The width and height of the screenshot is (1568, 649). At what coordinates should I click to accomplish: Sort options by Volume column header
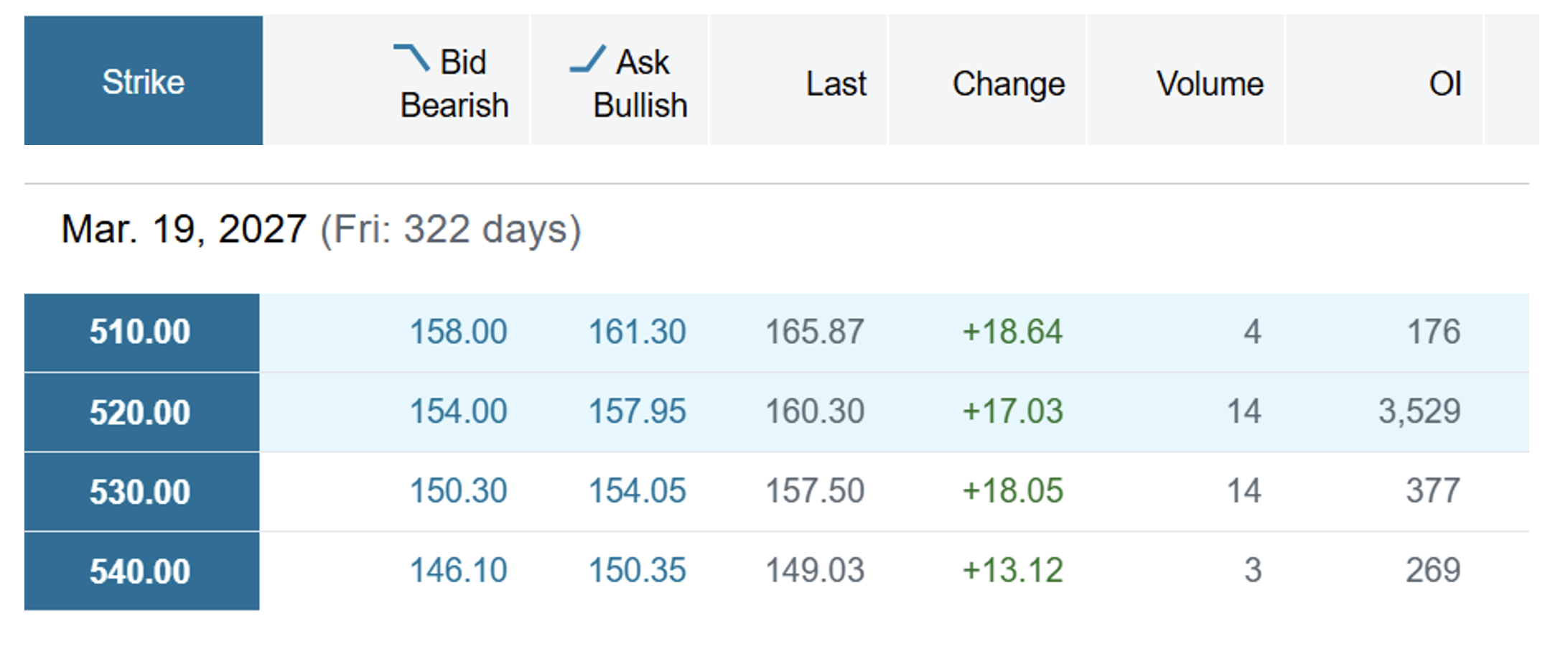(x=1210, y=84)
